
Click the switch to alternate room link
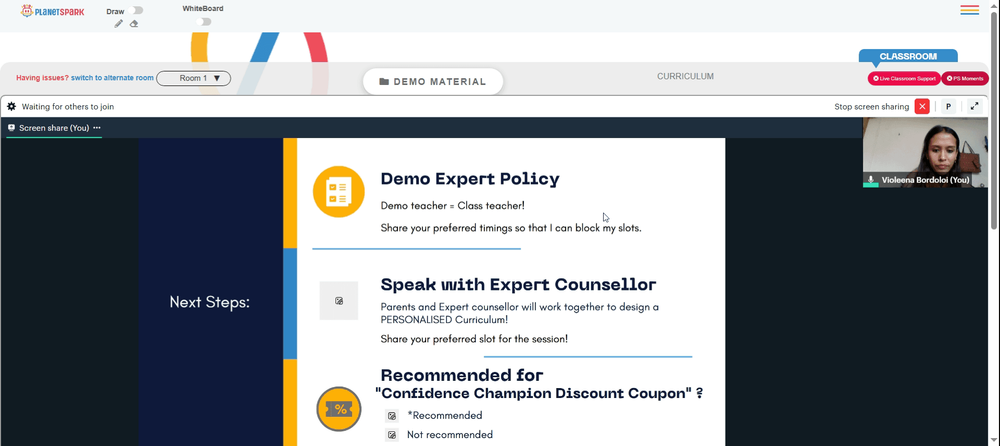coord(112,78)
